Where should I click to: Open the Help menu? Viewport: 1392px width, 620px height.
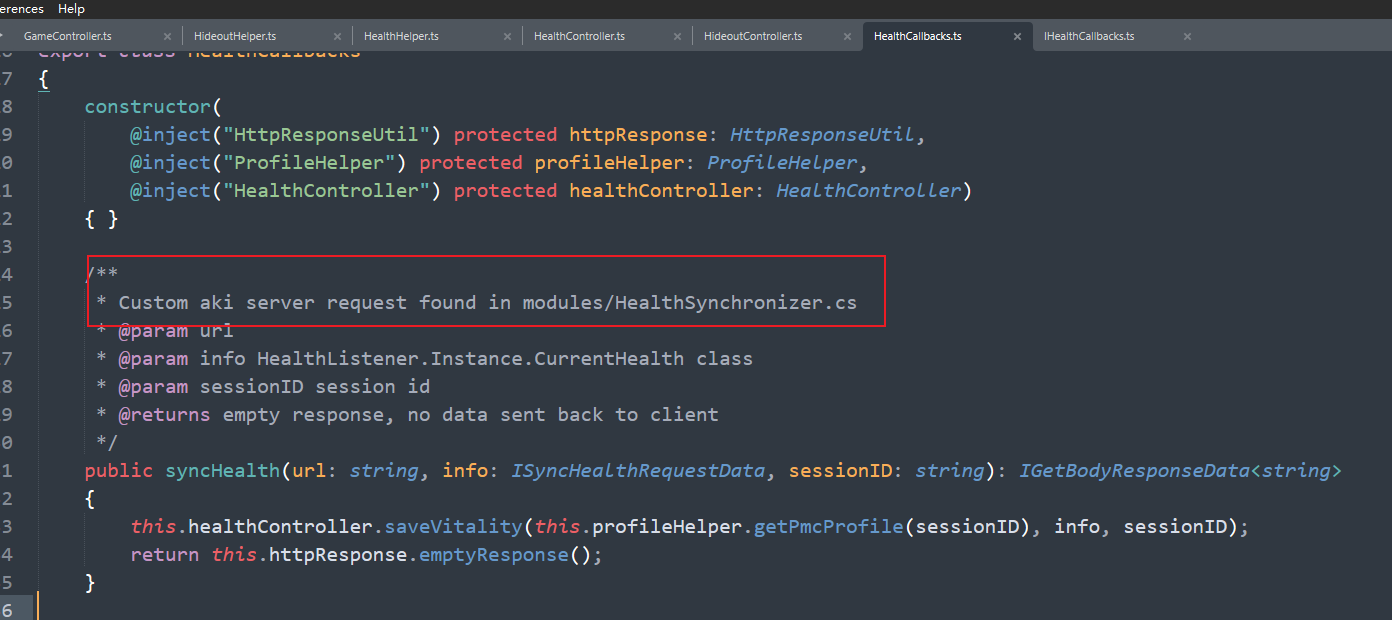point(71,8)
